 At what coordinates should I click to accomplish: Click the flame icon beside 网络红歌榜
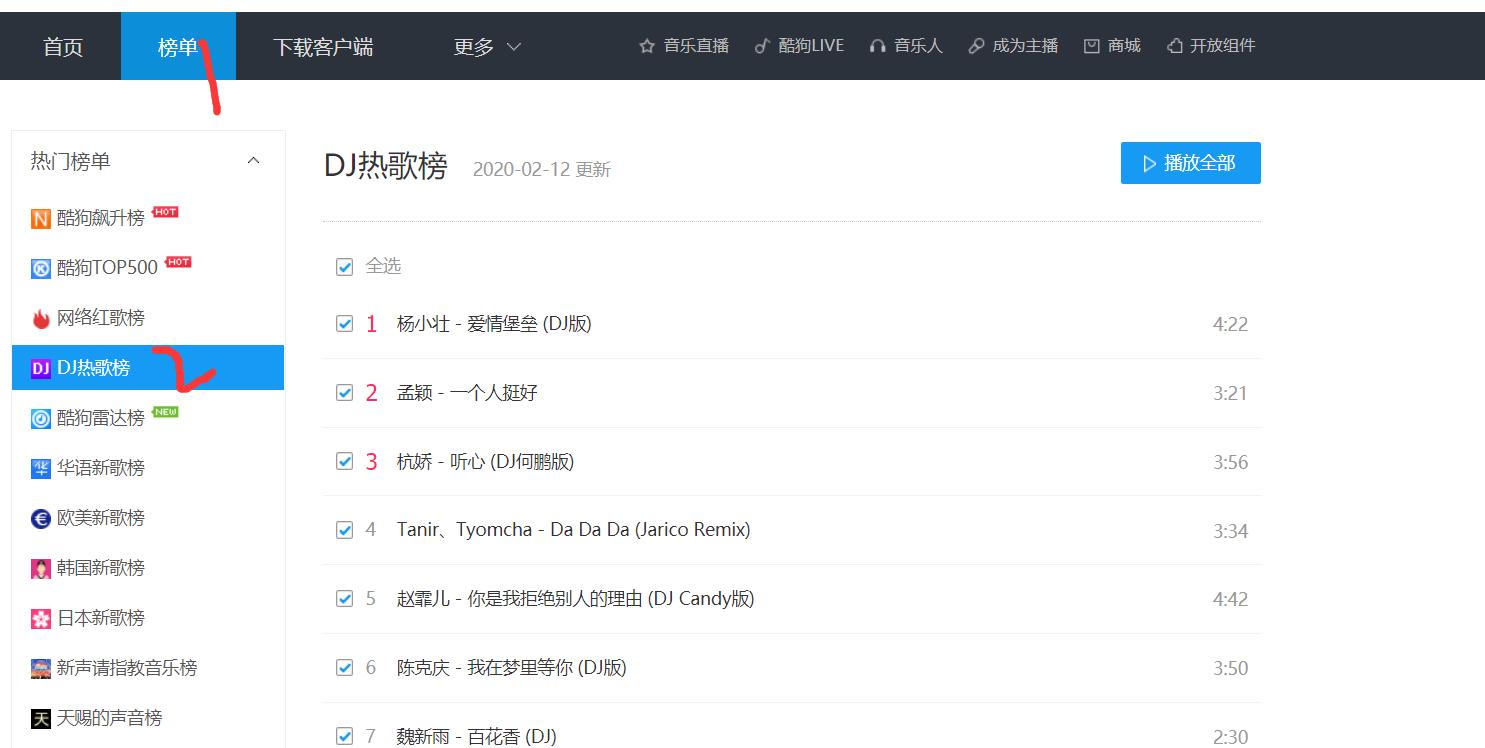tap(41, 319)
